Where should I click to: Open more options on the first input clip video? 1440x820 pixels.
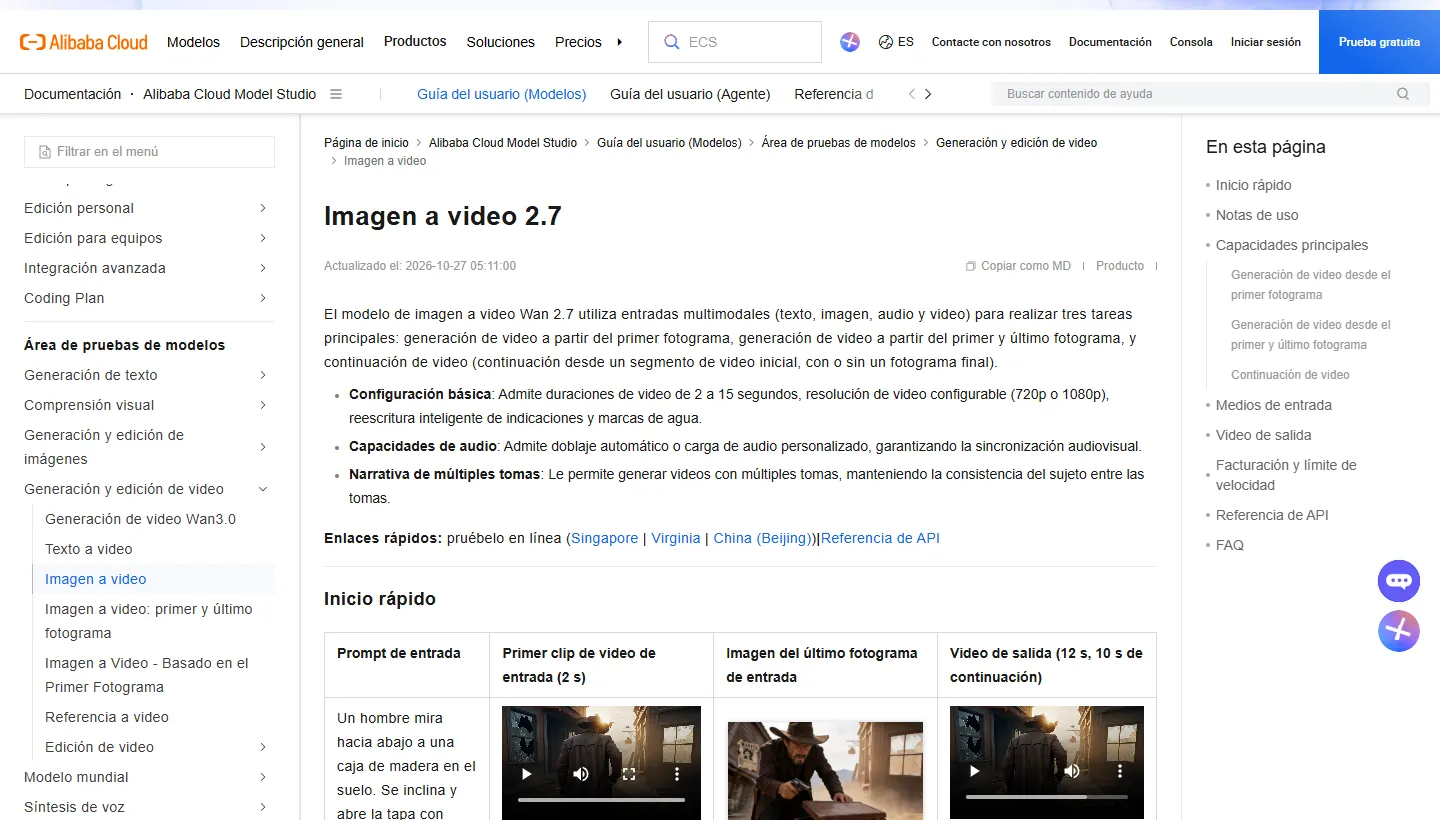click(677, 773)
